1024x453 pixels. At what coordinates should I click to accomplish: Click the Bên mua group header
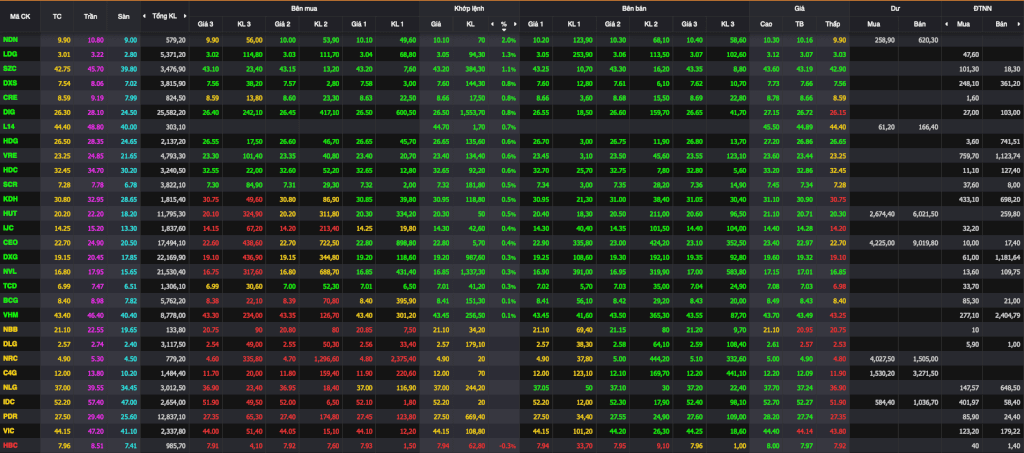click(x=304, y=9)
